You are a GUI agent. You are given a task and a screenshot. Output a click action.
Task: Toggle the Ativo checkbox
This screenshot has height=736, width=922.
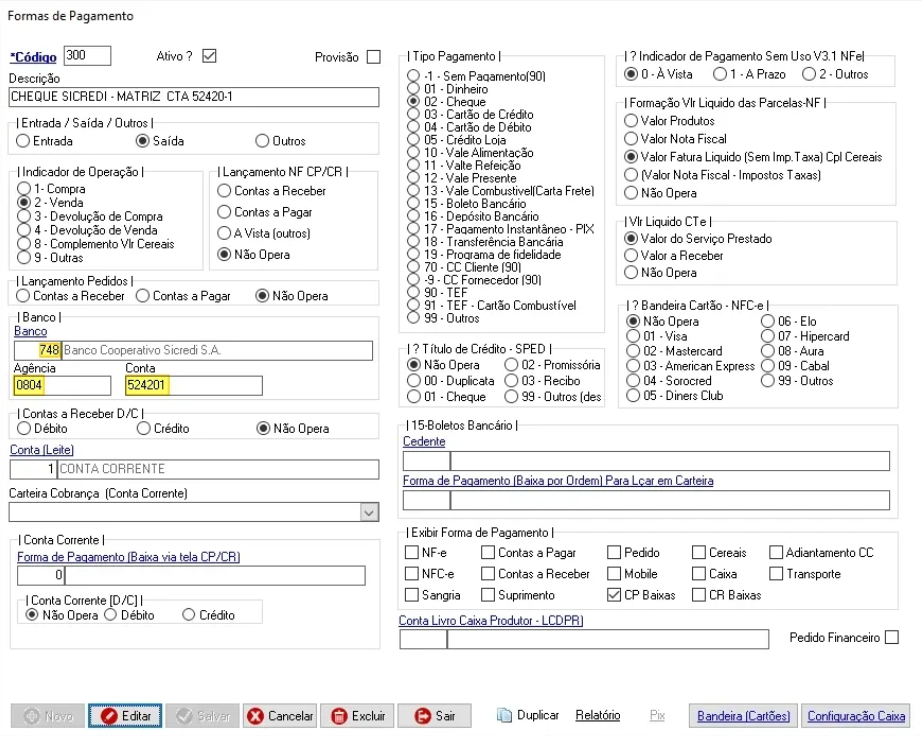[209, 56]
